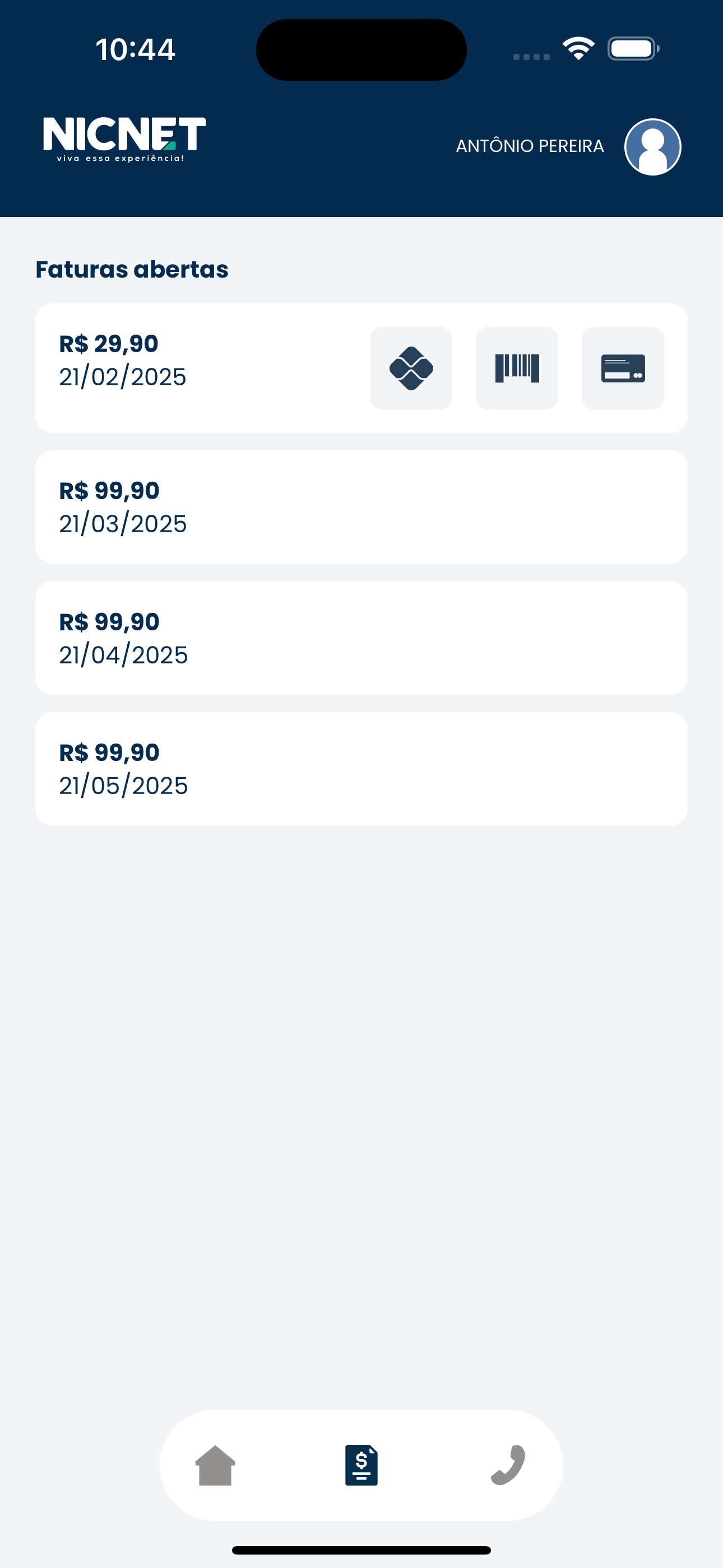
Task: Open barcode boleto payment option
Action: pos(517,368)
